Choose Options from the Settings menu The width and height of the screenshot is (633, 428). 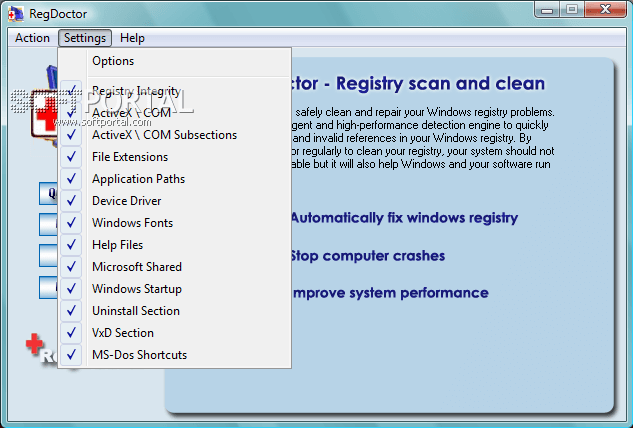pos(175,61)
